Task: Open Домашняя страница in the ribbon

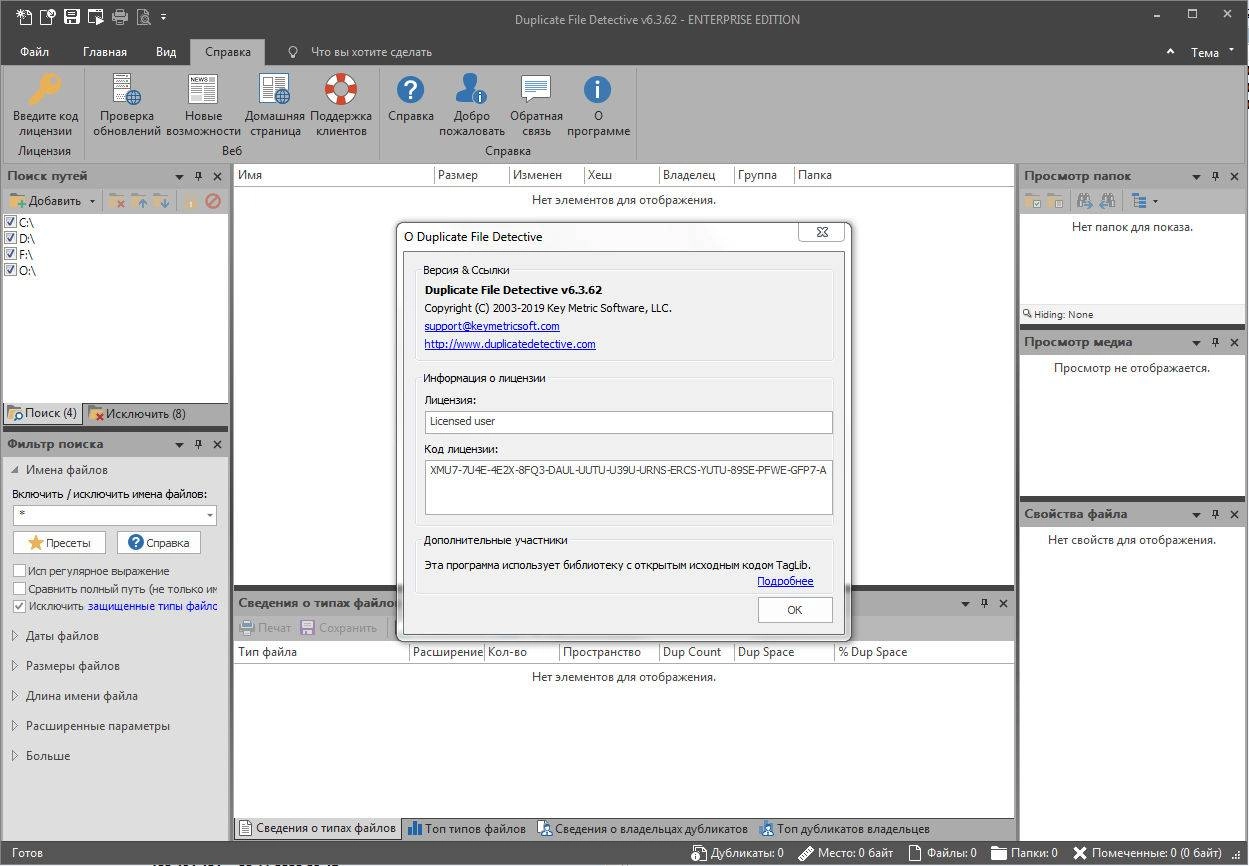Action: (x=274, y=105)
